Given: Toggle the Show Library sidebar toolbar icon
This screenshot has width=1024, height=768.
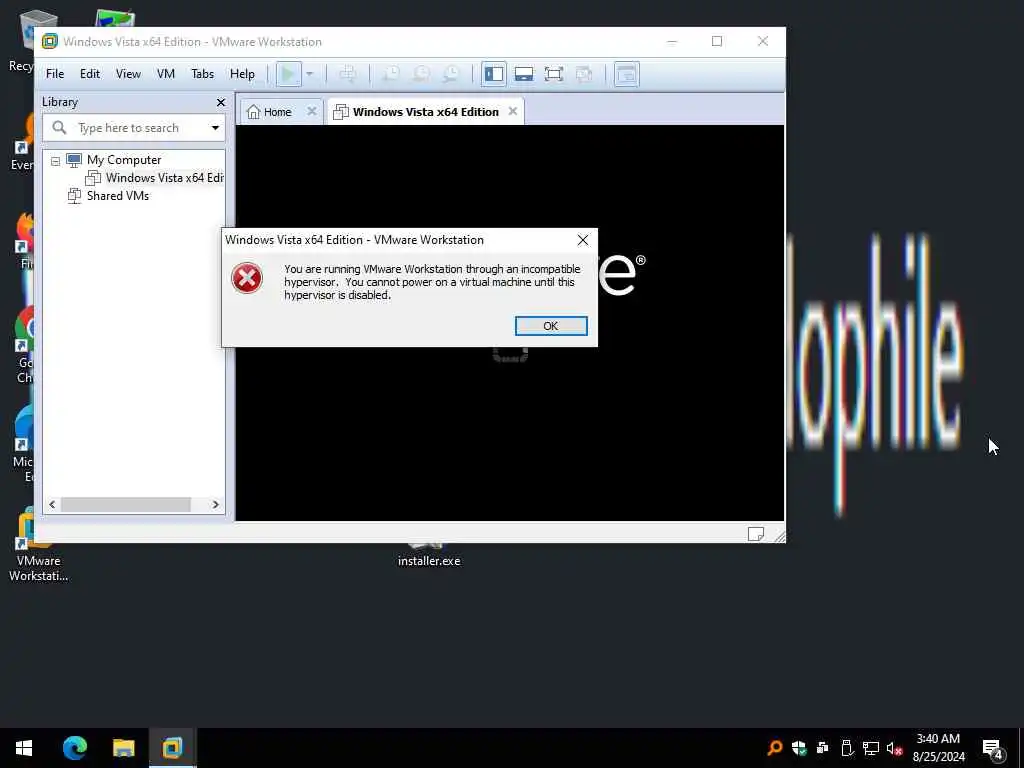Looking at the screenshot, I should (494, 74).
